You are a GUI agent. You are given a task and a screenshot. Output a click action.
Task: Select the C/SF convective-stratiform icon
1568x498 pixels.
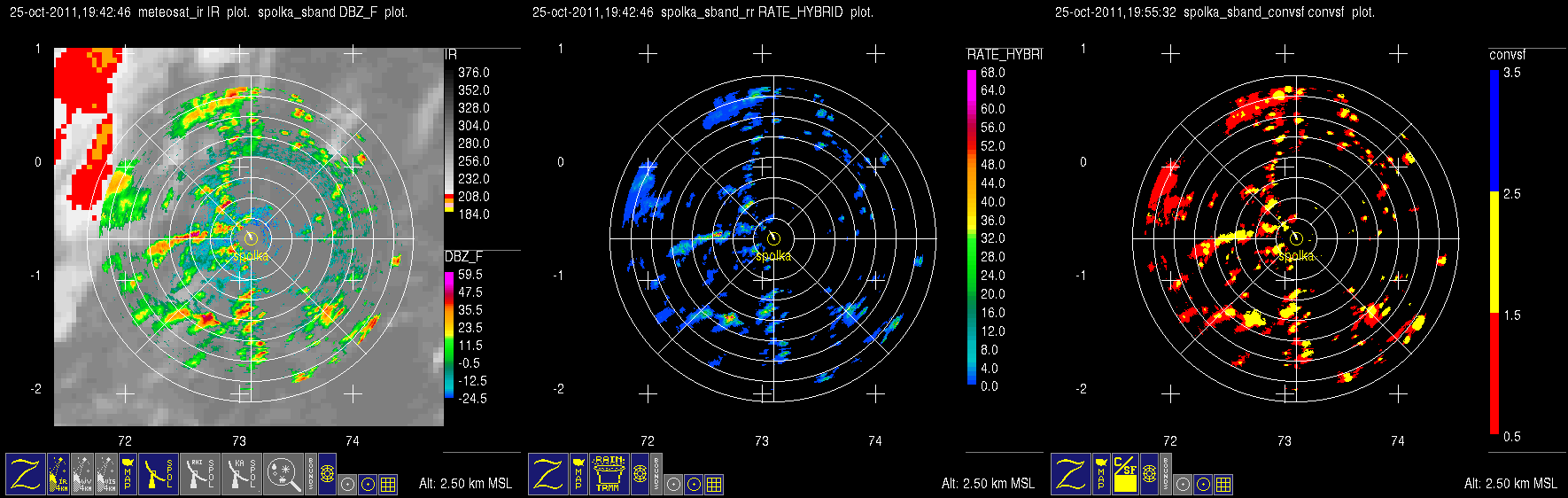1125,474
